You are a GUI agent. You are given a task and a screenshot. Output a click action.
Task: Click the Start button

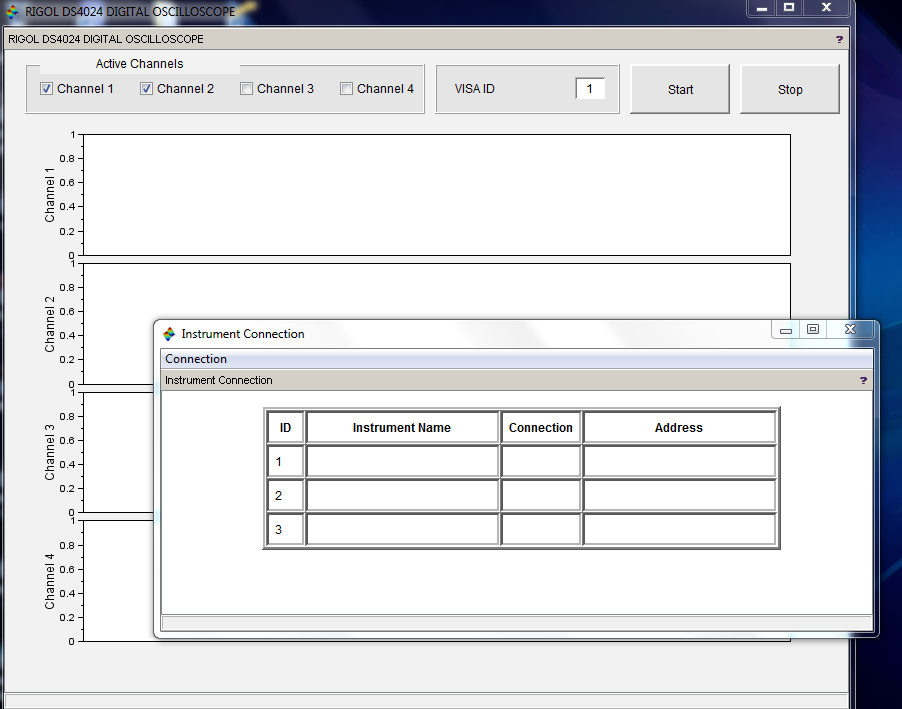(680, 89)
